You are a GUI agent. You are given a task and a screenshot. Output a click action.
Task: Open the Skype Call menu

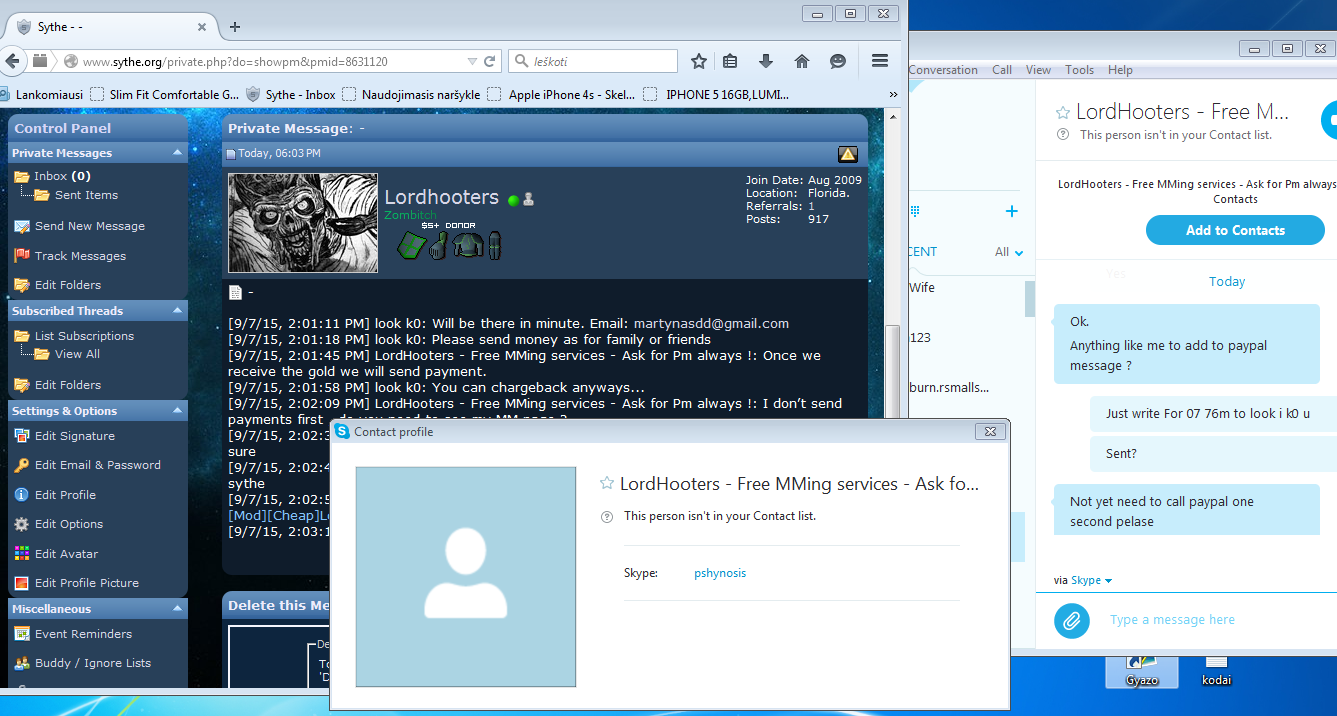[1002, 70]
